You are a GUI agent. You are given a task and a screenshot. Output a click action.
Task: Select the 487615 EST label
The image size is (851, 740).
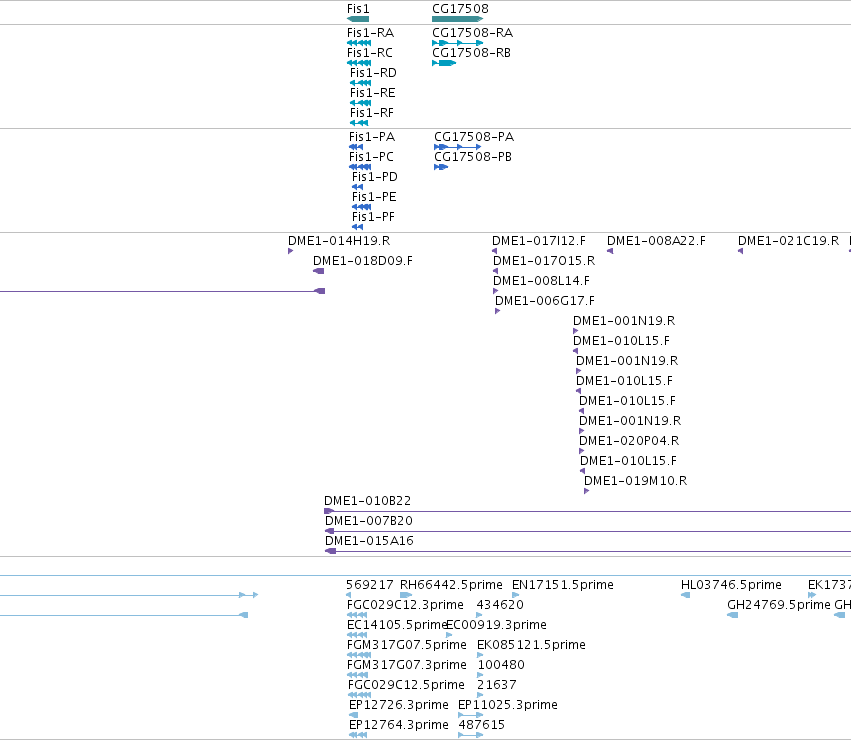pyautogui.click(x=481, y=725)
